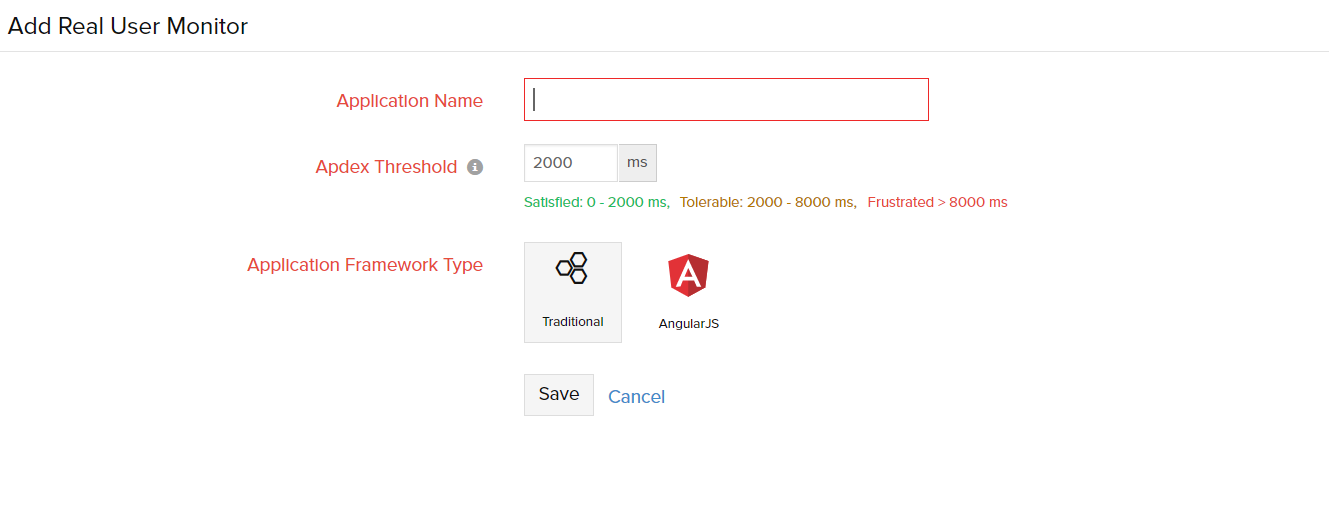Click the "ms" unit addon
This screenshot has width=1329, height=523.
pyautogui.click(x=637, y=163)
